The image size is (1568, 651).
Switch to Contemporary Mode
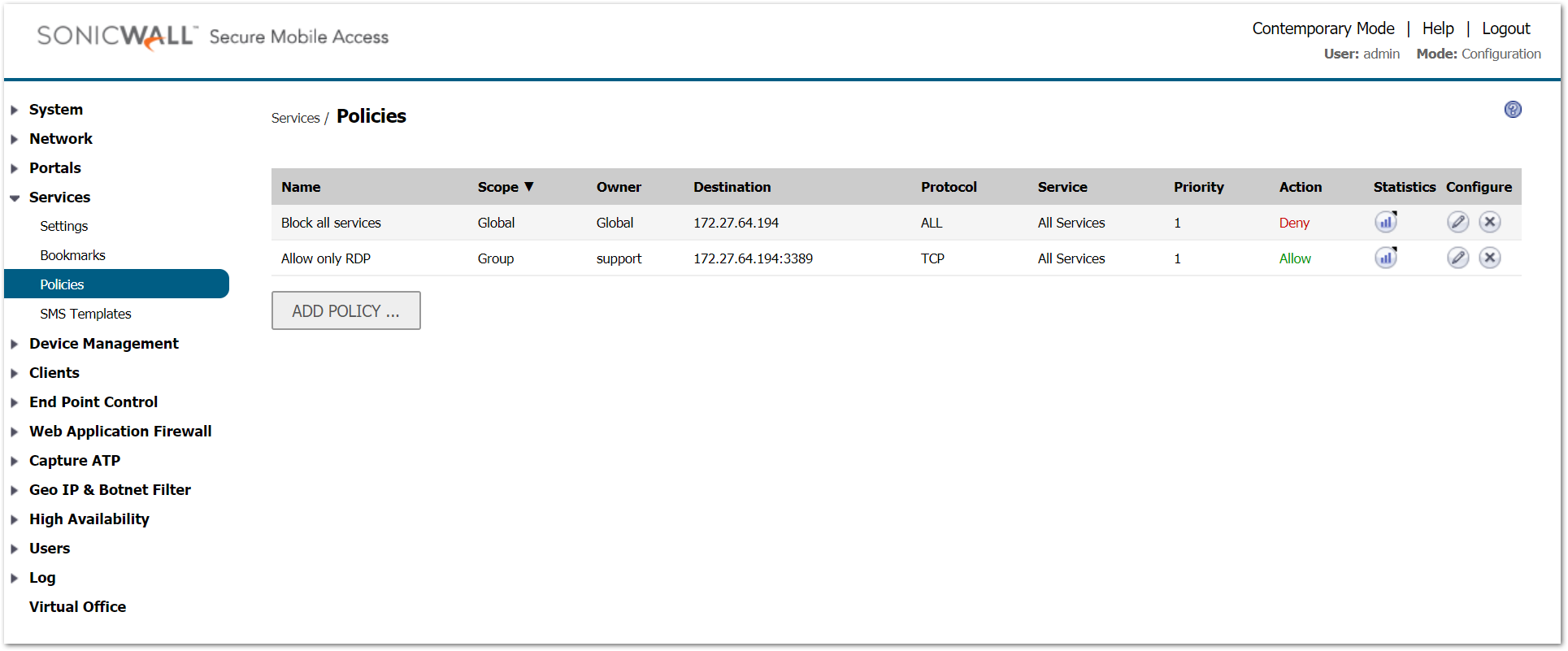tap(1323, 28)
